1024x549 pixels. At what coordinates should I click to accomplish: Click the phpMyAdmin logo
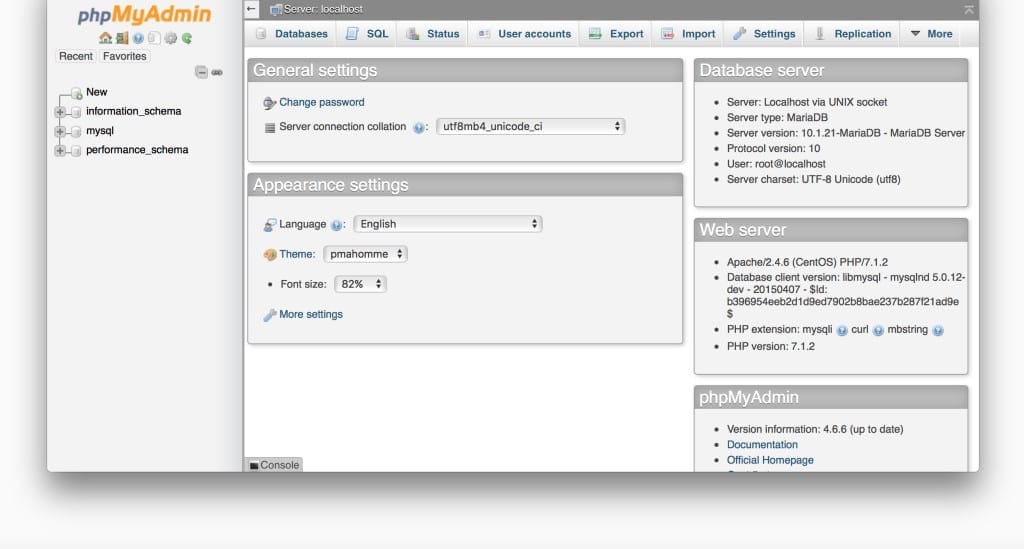[144, 14]
